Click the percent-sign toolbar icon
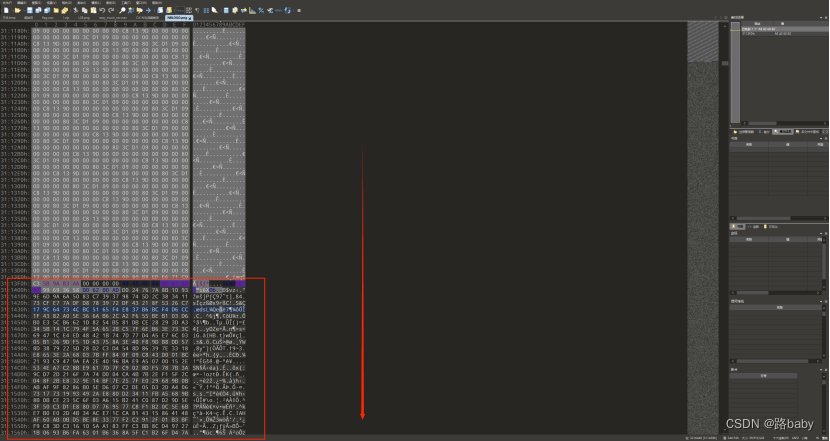Screen dimensions: 830x441 point(261,10)
